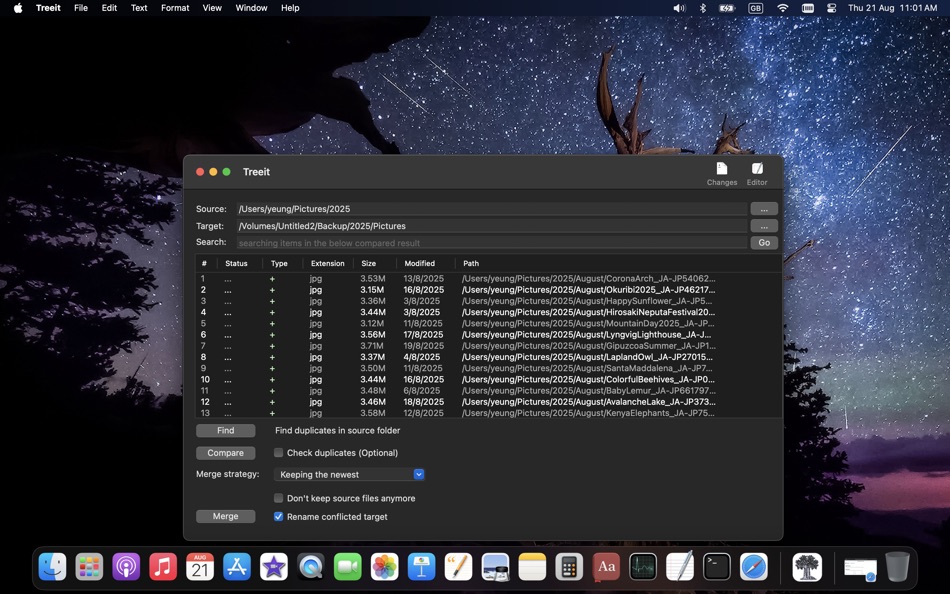Open Merge strategy dropdown Keeping the newest
This screenshot has width=950, height=594.
349,475
